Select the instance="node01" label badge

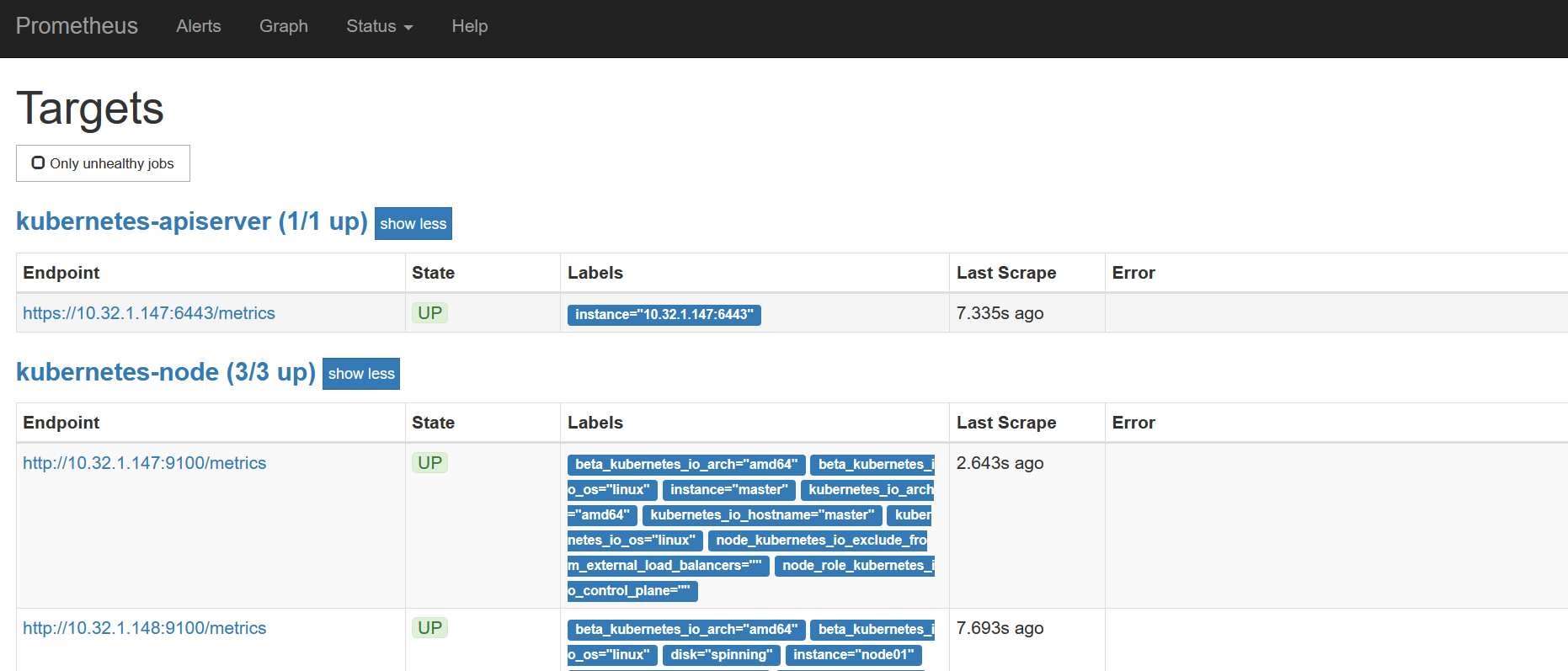click(854, 655)
